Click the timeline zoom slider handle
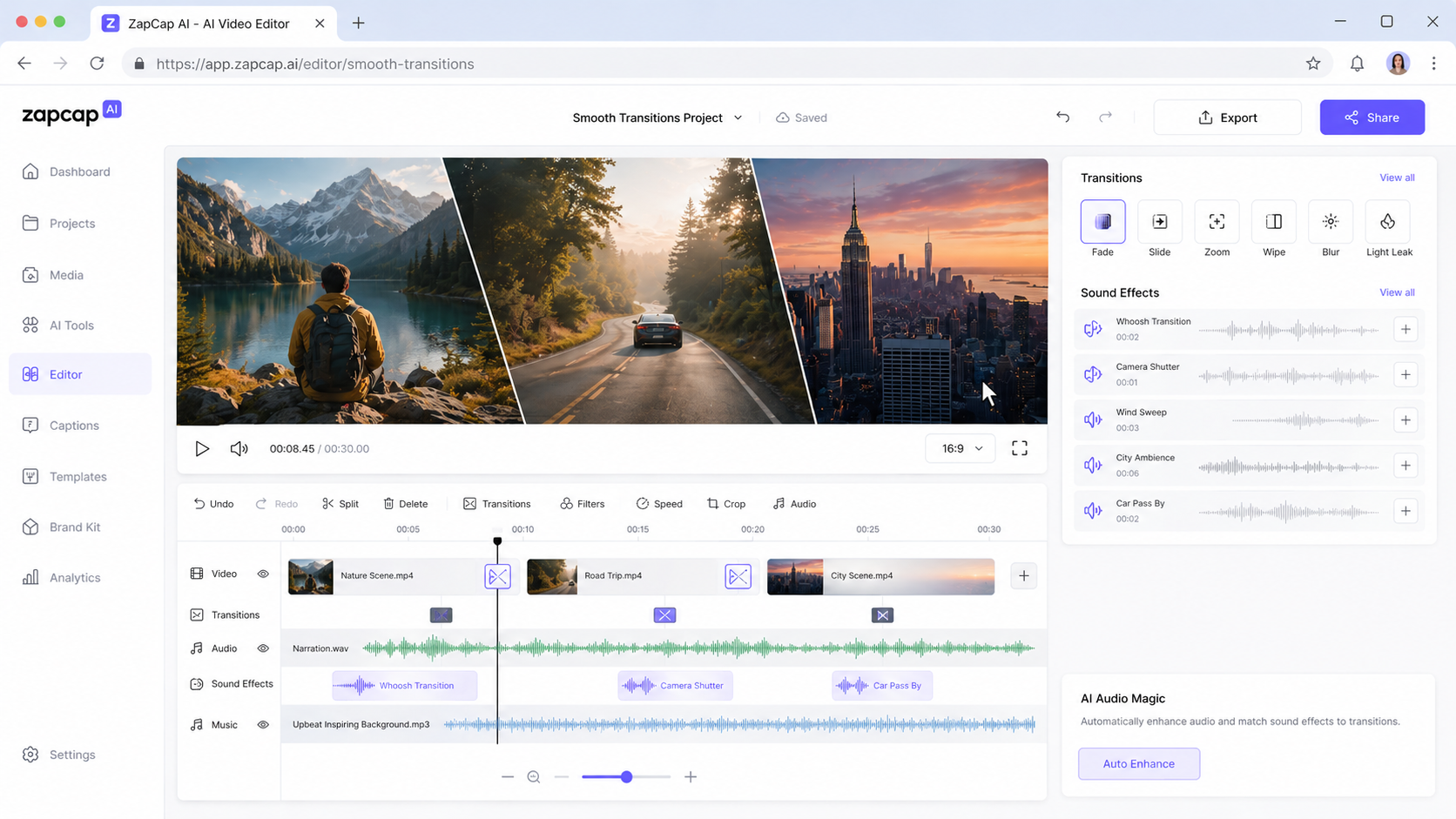This screenshot has height=819, width=1456. pos(626,776)
